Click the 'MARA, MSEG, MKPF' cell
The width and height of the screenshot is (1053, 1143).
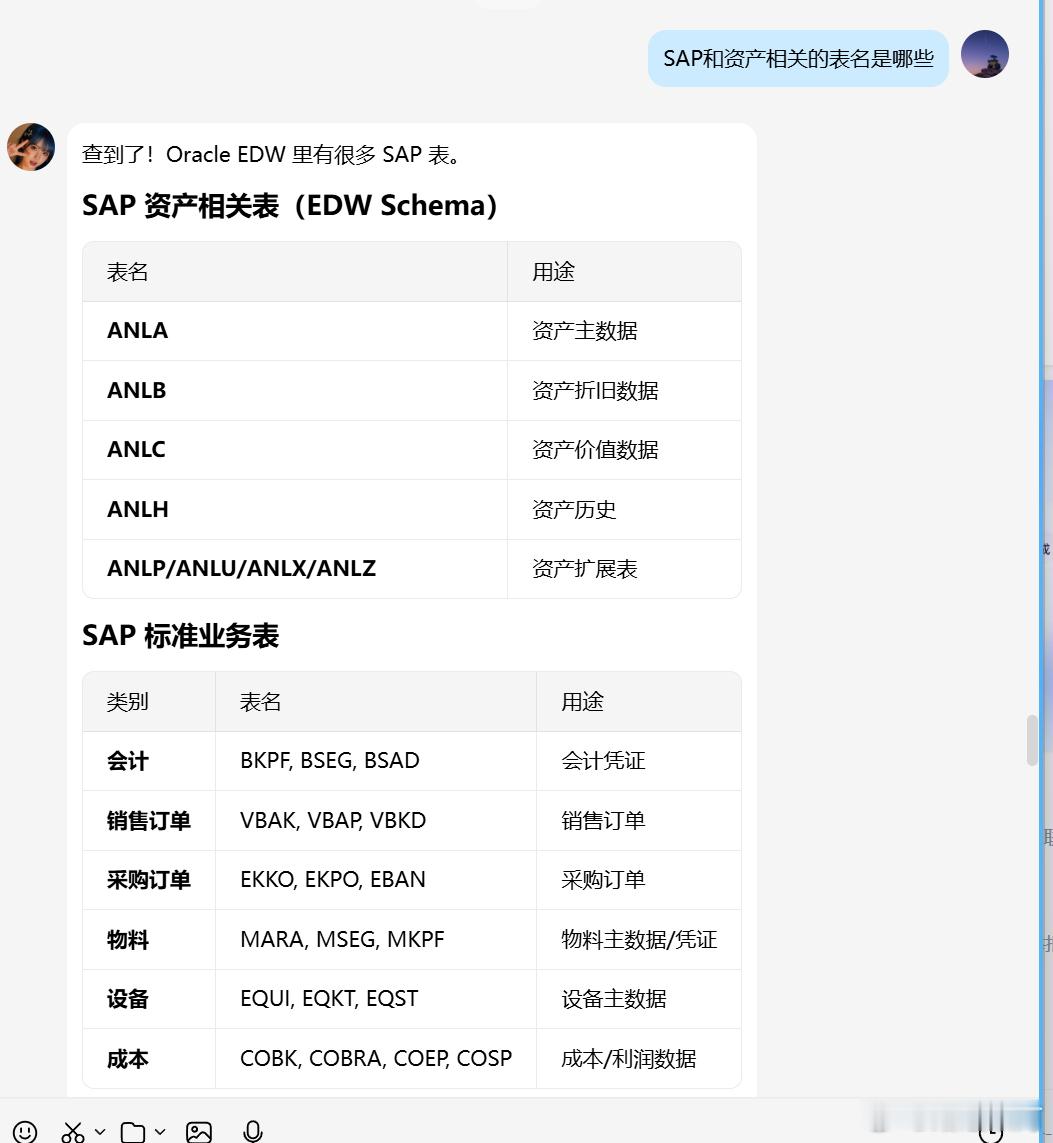coord(375,940)
